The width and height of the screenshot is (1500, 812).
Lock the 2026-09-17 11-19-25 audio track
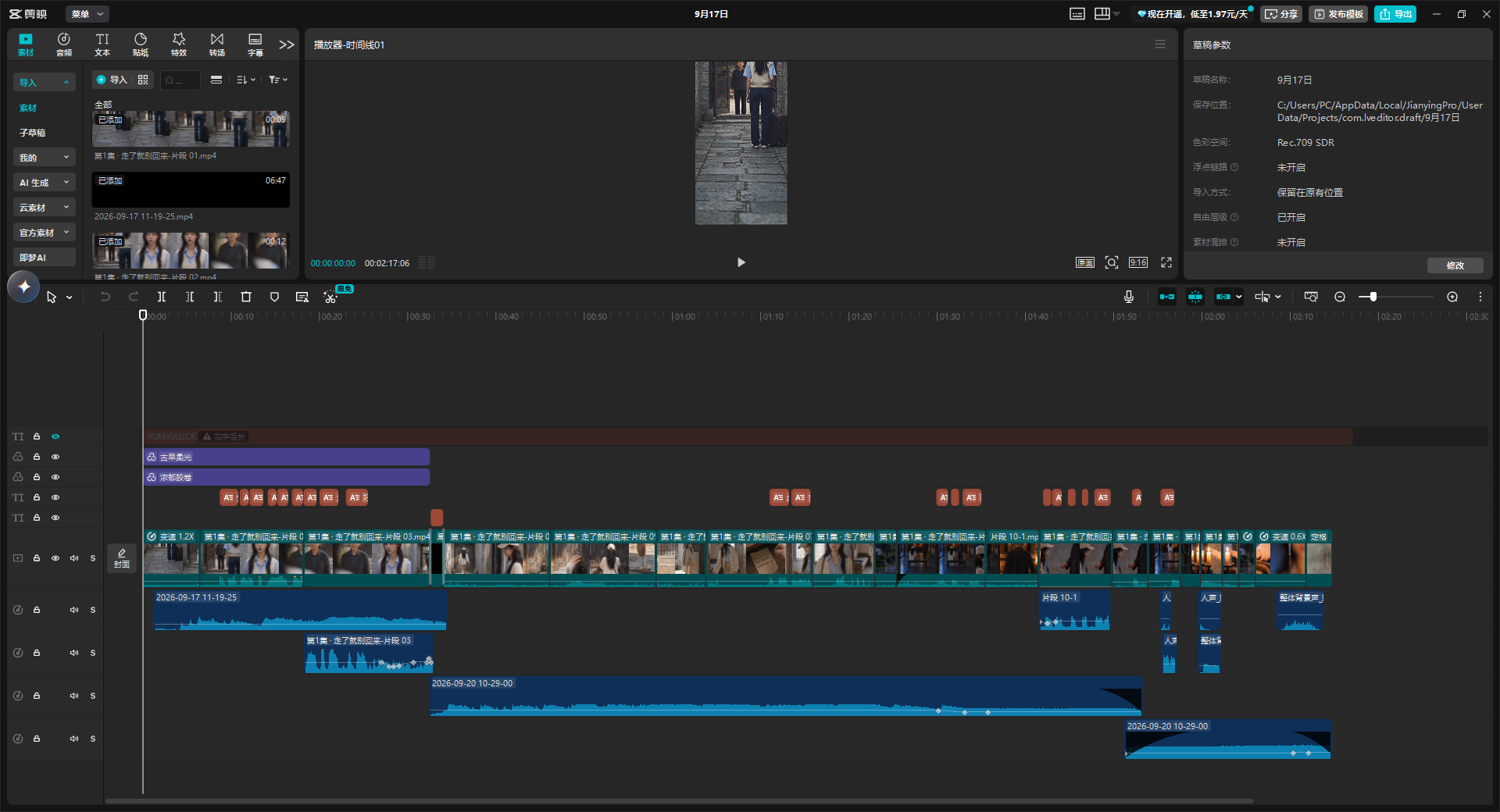[x=37, y=610]
